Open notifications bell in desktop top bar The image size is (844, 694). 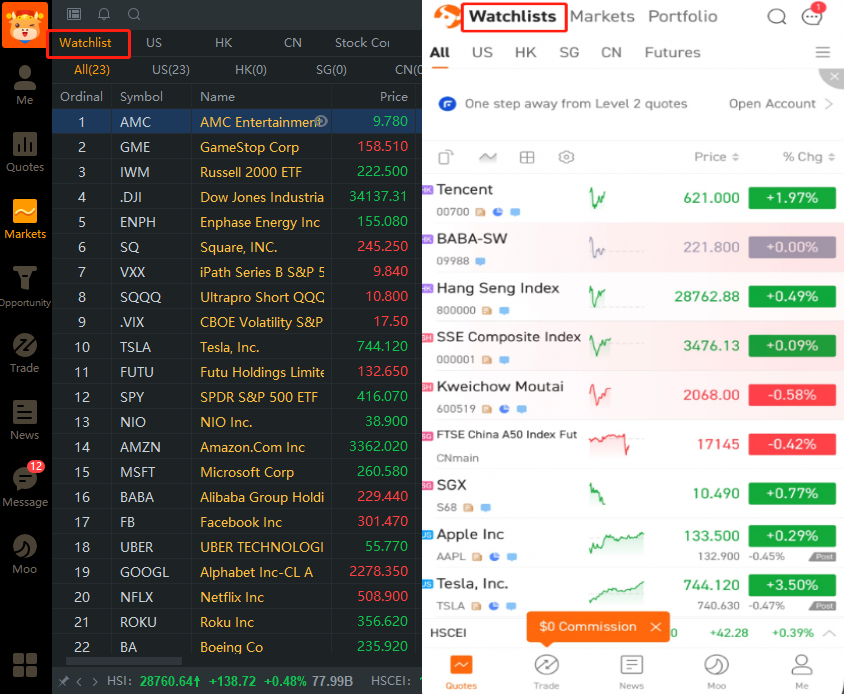(x=104, y=14)
